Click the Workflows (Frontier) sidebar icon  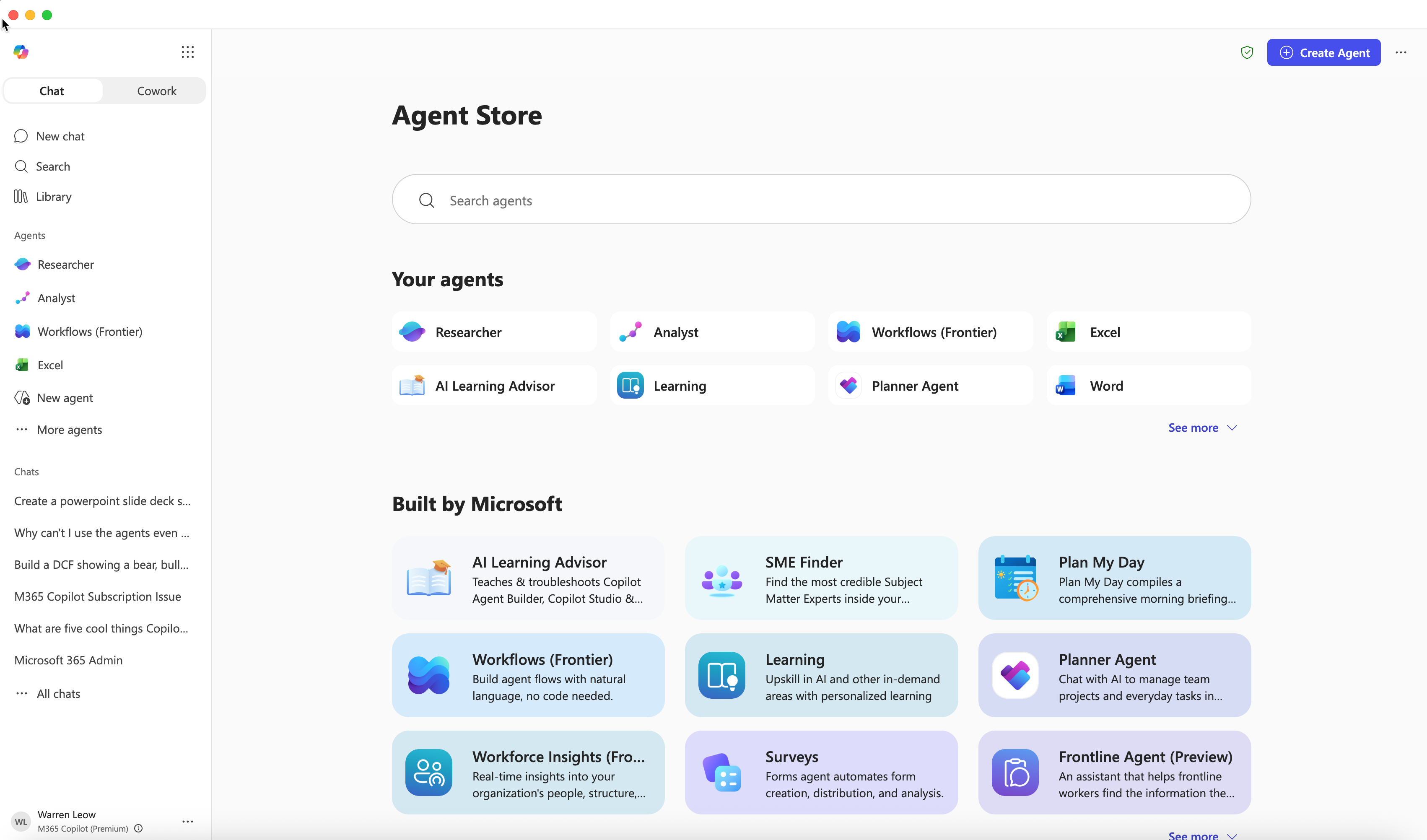click(x=23, y=331)
